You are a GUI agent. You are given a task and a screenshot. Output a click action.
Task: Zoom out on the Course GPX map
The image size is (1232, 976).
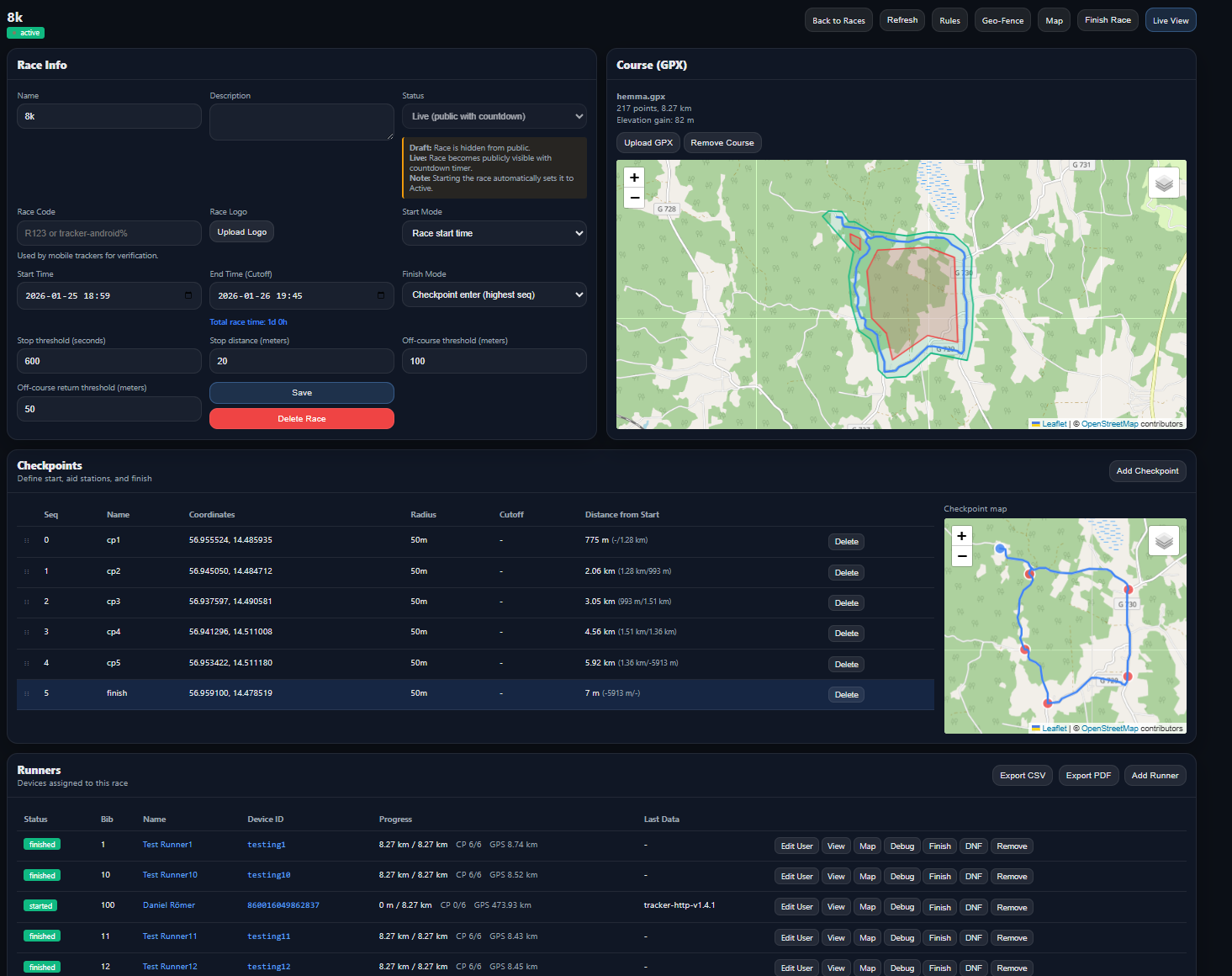[633, 198]
